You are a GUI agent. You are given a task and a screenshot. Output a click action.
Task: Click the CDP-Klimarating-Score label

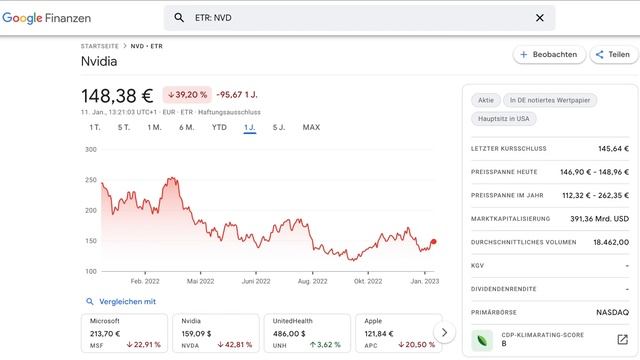(542, 335)
